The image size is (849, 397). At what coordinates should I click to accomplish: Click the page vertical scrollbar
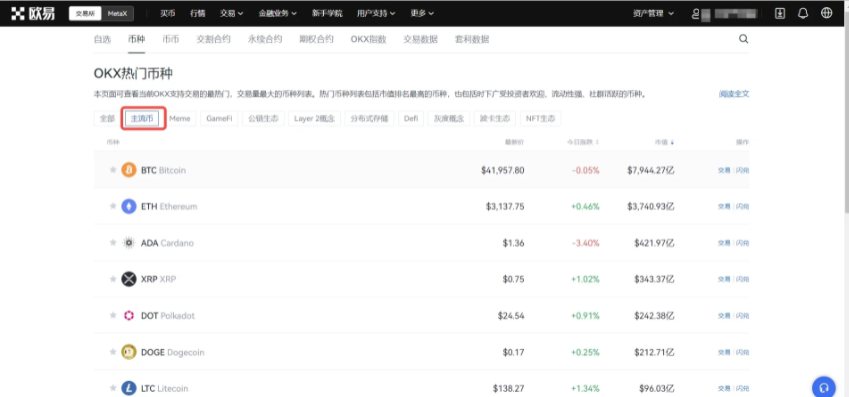846,119
